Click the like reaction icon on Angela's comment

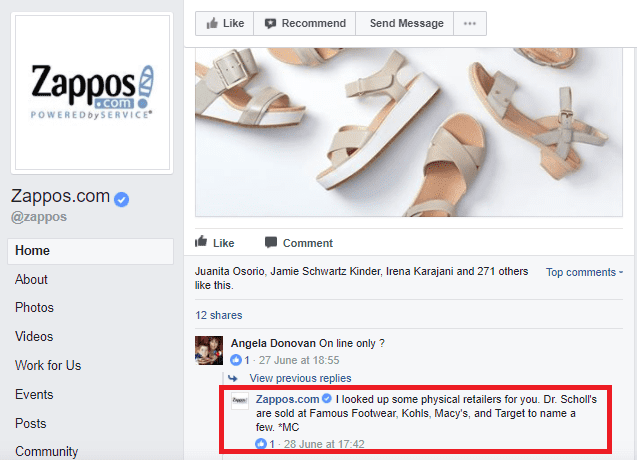237,360
